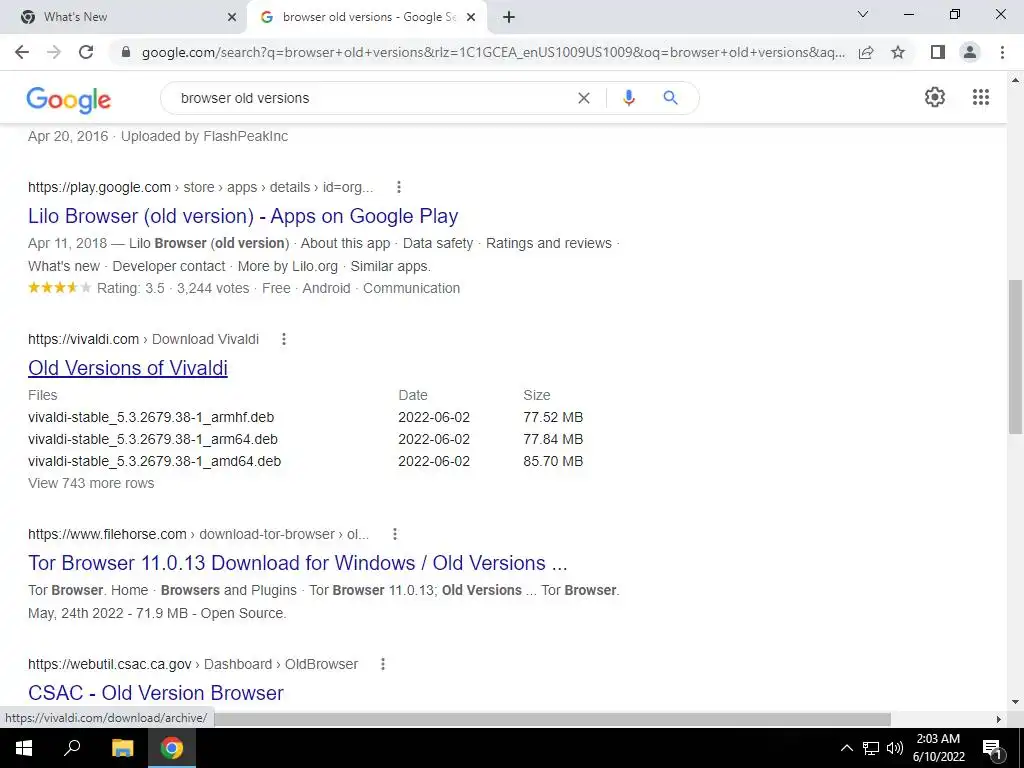Image resolution: width=1024 pixels, height=768 pixels.
Task: Show hidden system tray icons
Action: [846, 748]
